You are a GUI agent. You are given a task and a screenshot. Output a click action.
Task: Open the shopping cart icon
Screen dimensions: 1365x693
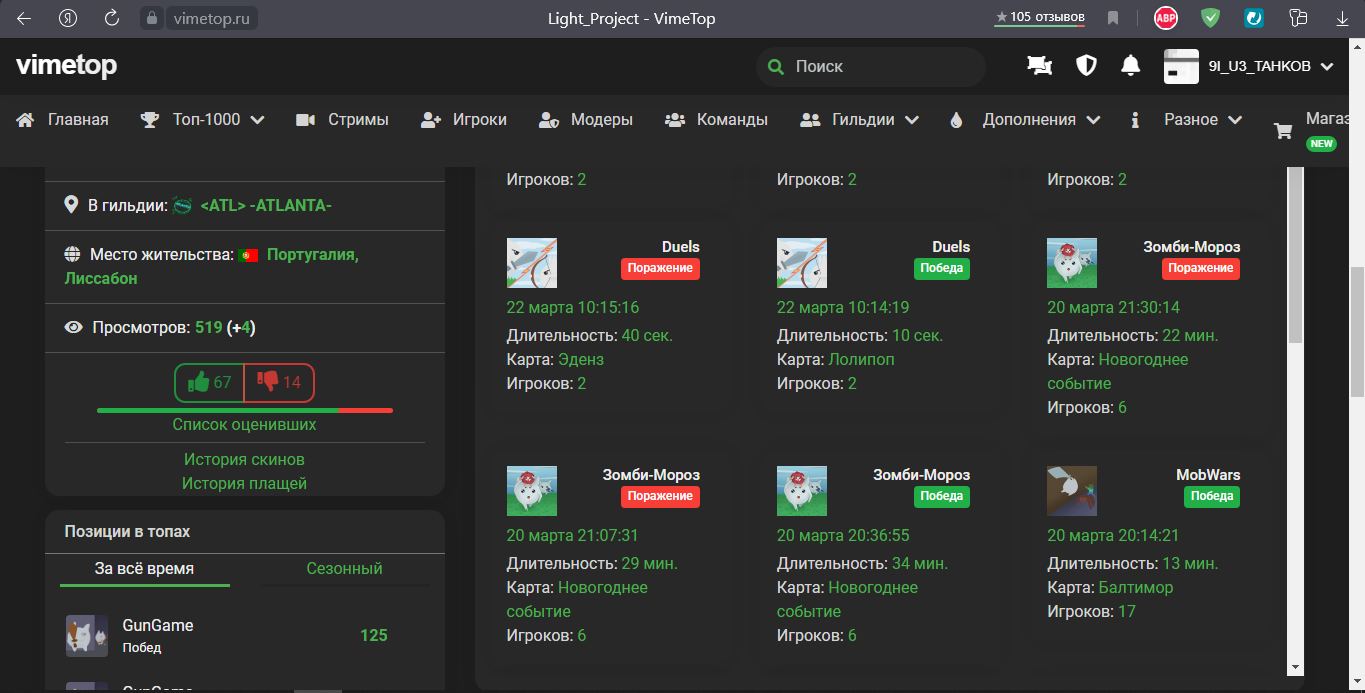pos(1283,131)
